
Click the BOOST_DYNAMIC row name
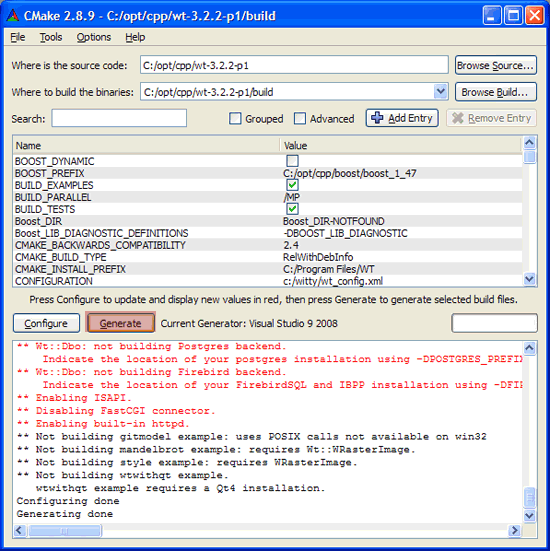point(54,161)
